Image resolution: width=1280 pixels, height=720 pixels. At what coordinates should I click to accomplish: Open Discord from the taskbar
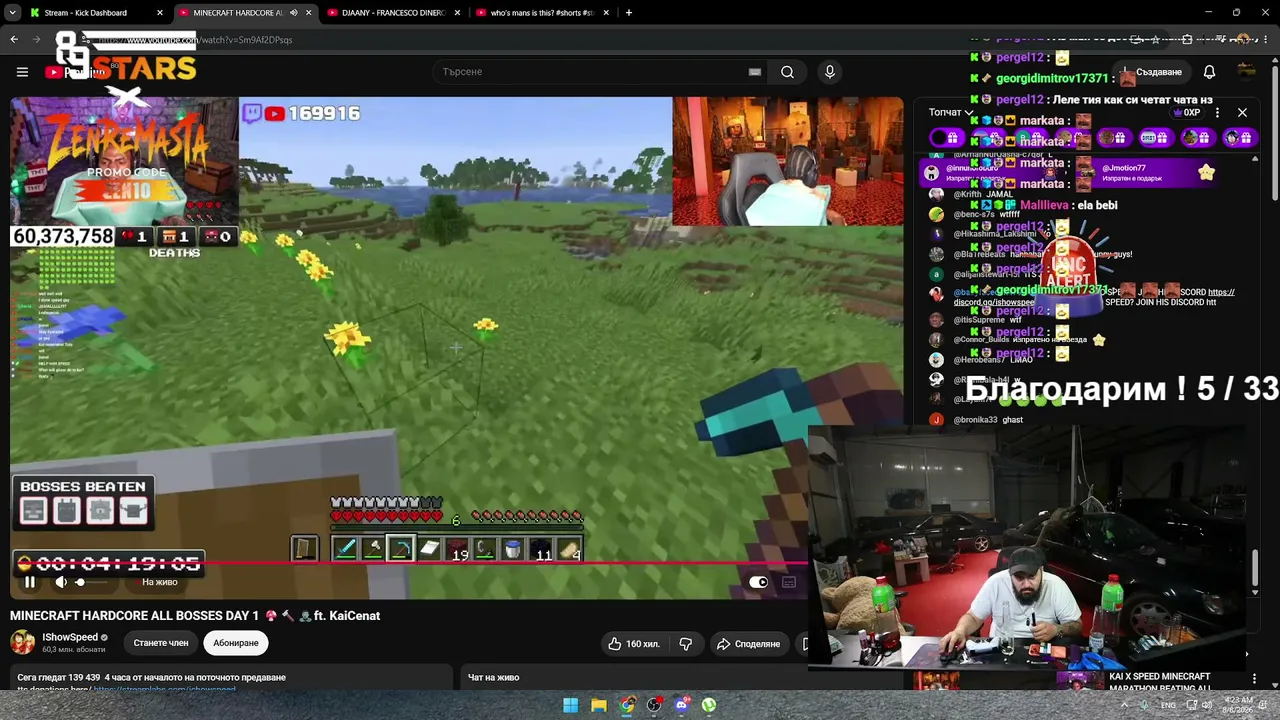(681, 705)
